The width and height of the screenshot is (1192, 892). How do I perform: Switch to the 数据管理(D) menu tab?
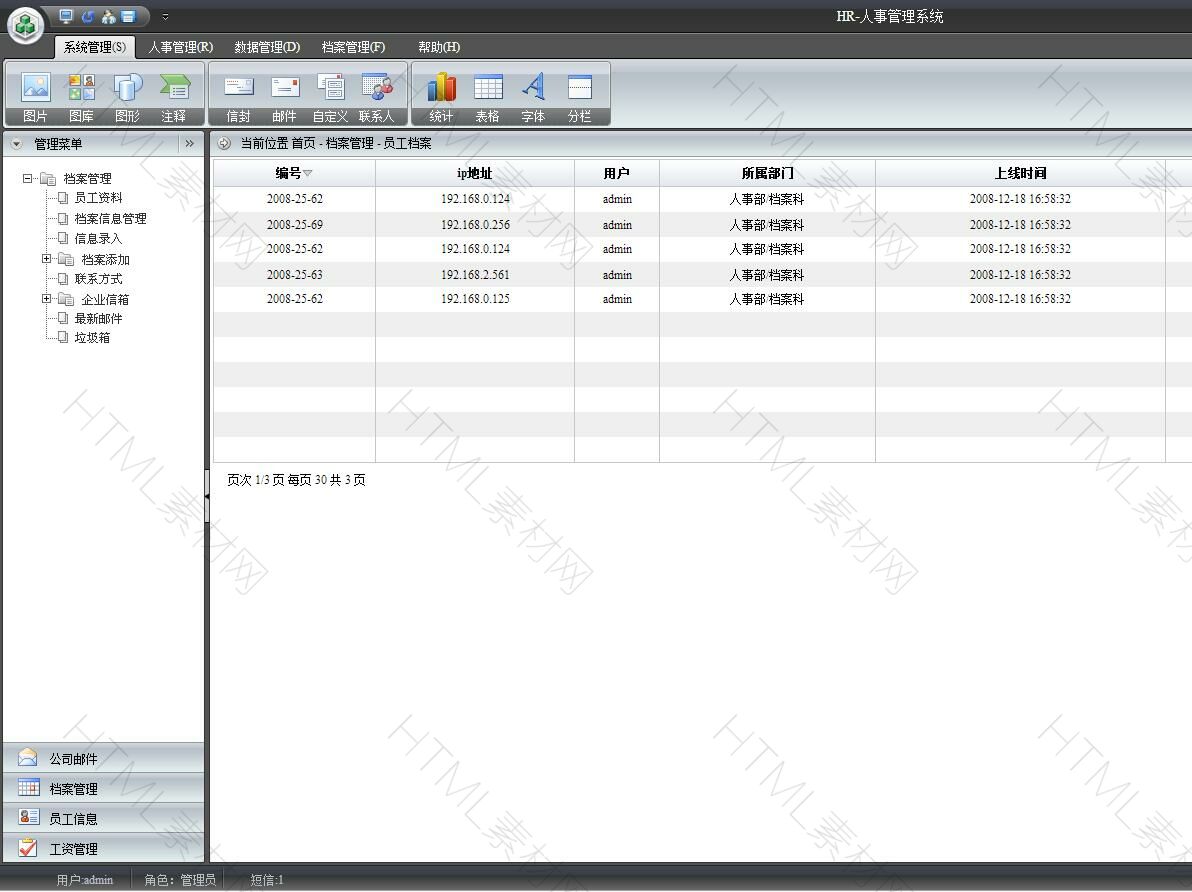click(267, 47)
